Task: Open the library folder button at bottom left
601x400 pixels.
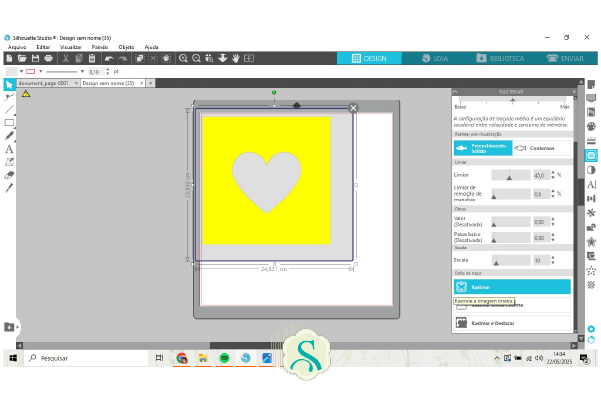Action: [x=9, y=327]
